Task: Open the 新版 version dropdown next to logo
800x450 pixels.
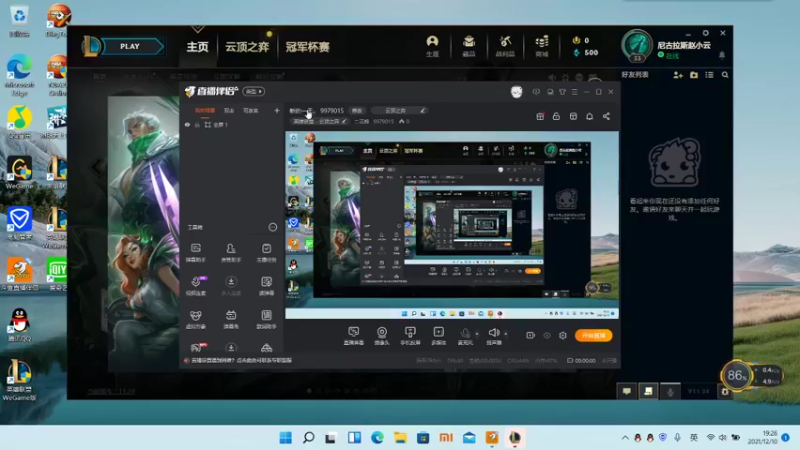Action: tap(254, 91)
